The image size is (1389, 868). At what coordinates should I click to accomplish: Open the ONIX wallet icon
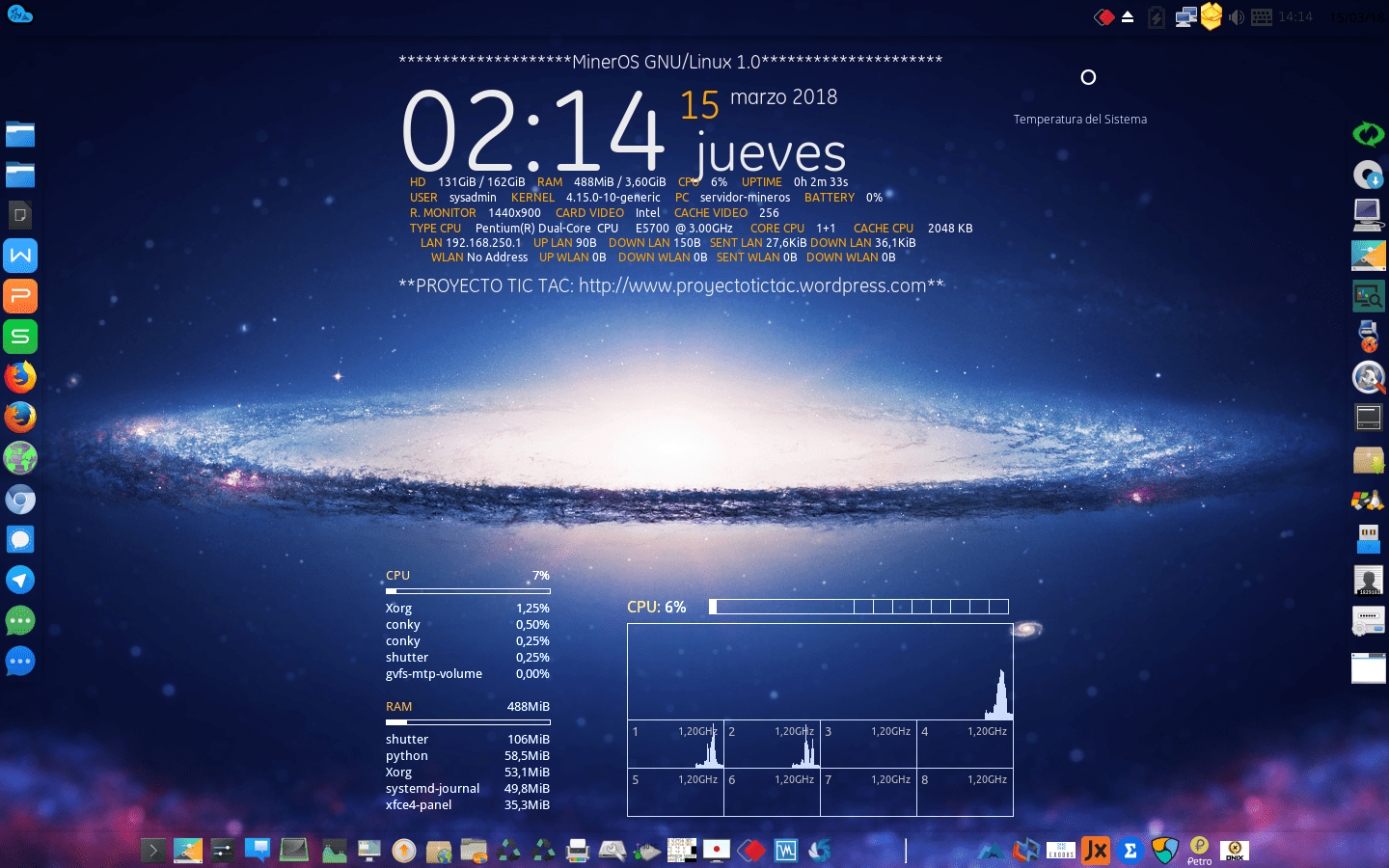coord(1234,850)
